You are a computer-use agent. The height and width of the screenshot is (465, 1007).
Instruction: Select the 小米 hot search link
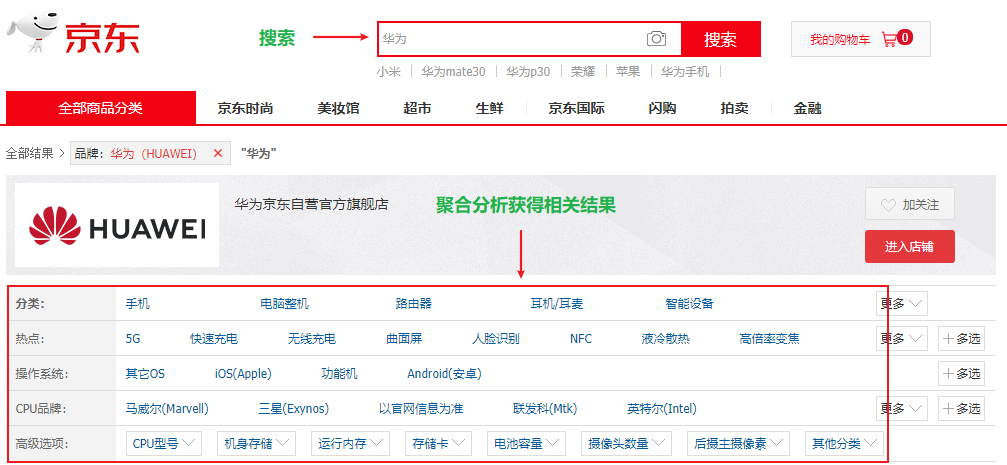coord(389,72)
